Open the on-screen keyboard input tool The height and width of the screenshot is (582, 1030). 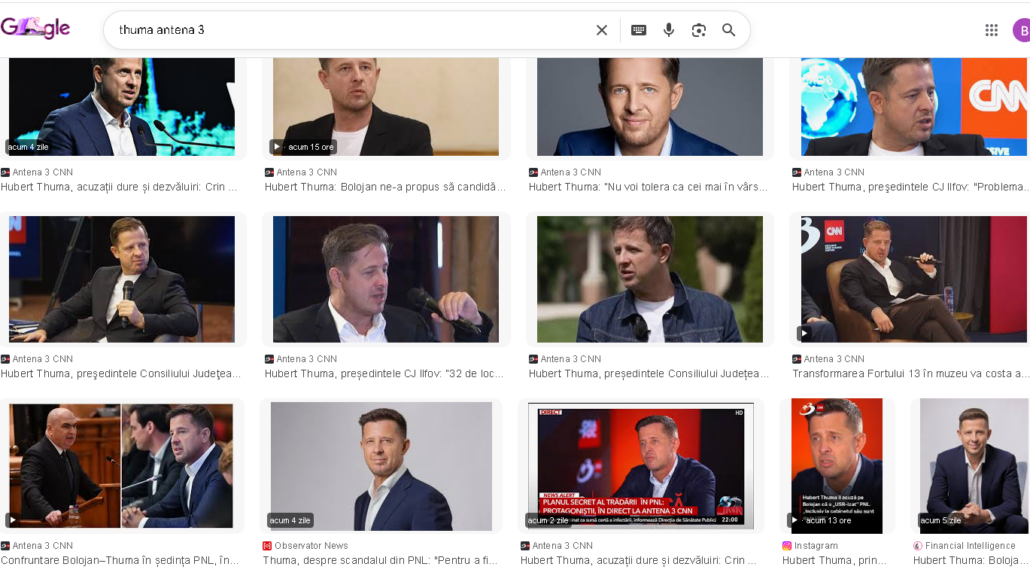point(638,30)
